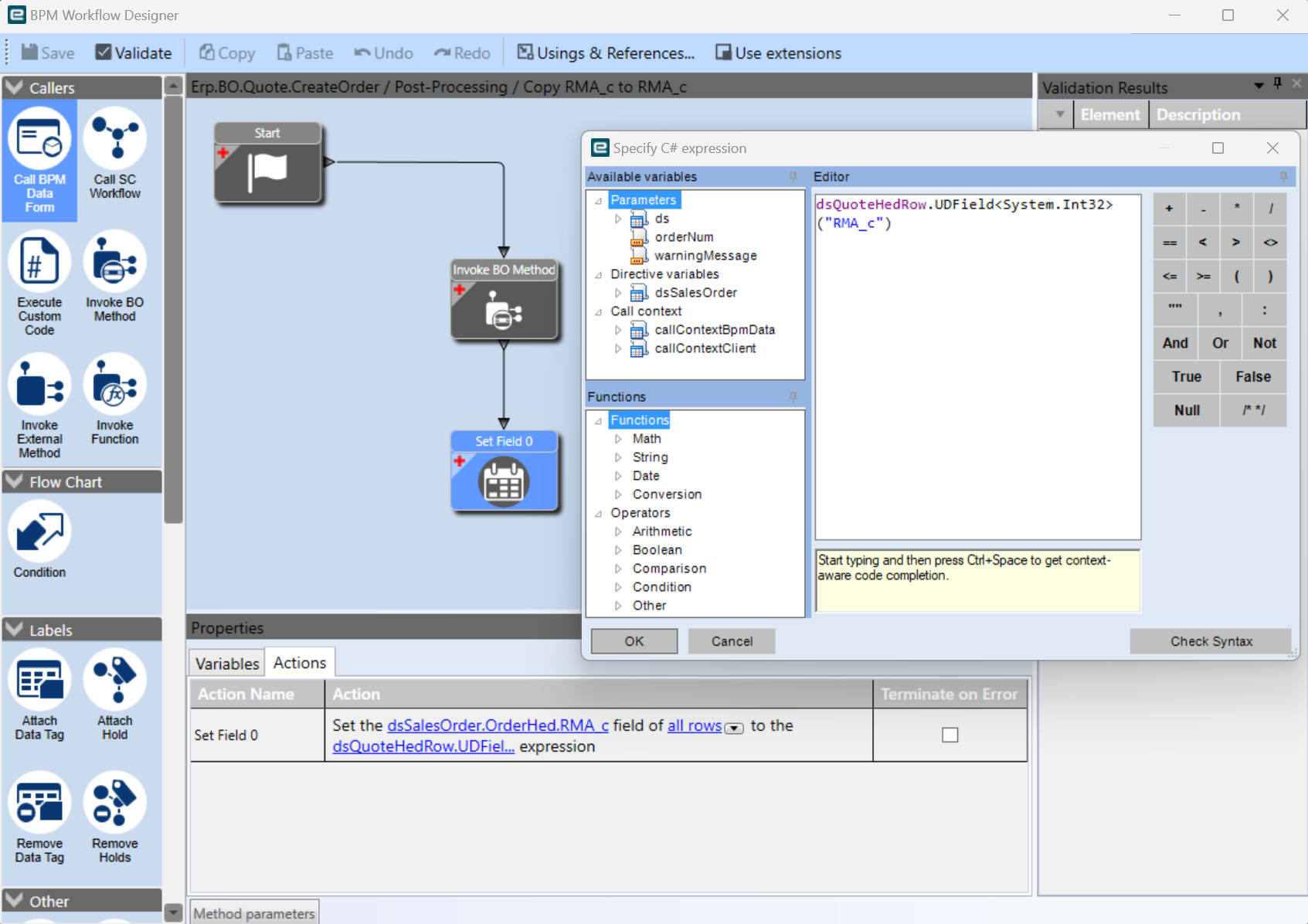Click the Set Field 0 workflow node
Screen dimensions: 1308x924
tap(504, 471)
